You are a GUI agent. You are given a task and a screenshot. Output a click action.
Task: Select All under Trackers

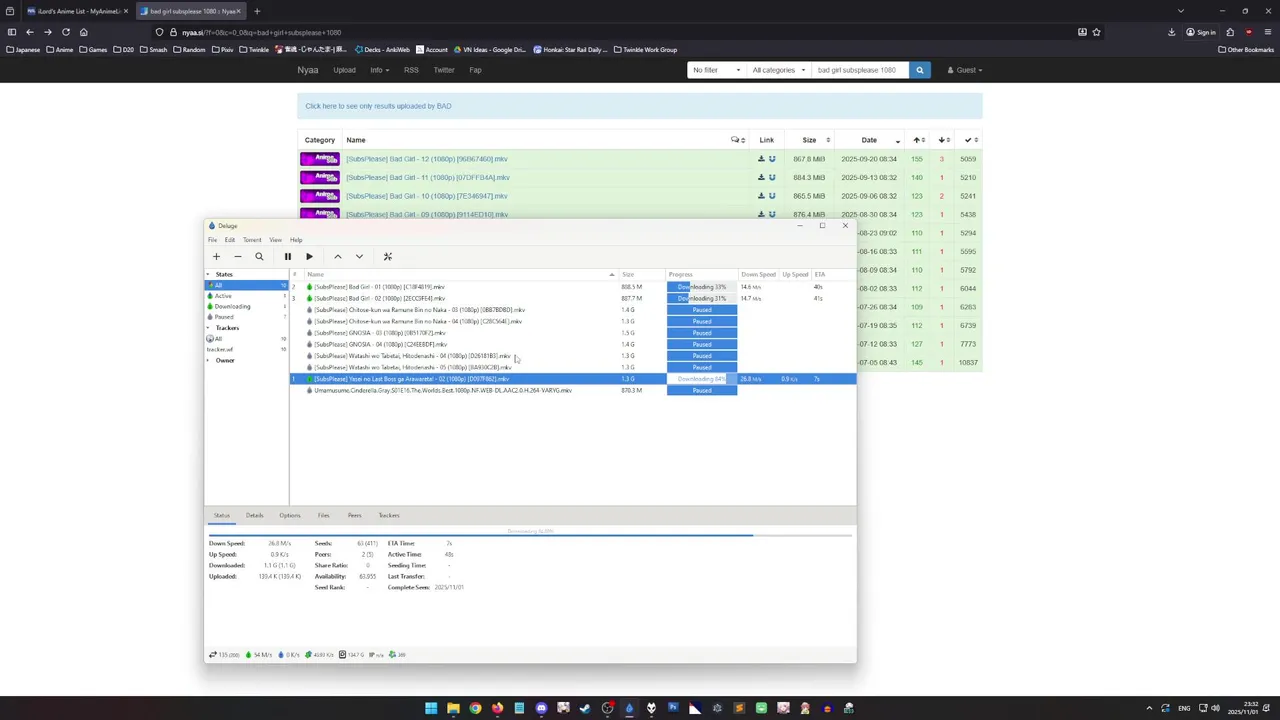point(247,339)
